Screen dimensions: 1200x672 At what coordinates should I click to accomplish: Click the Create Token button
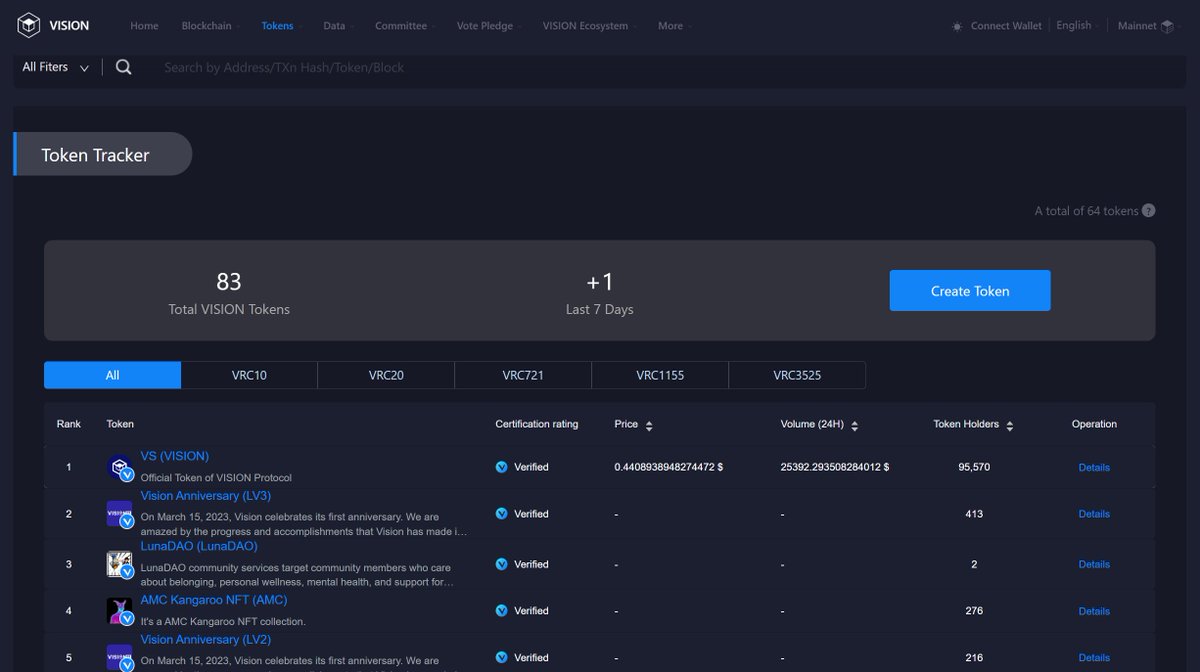(970, 291)
